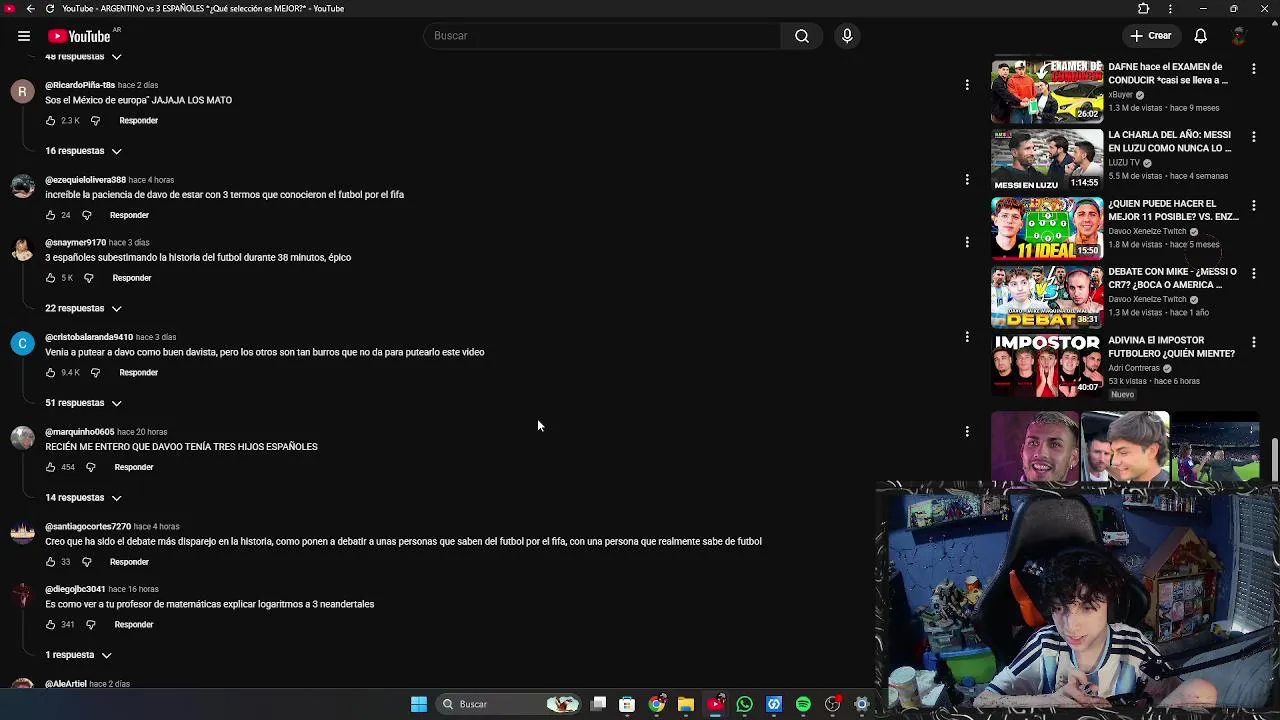Open Spotify from the taskbar
This screenshot has width=1280, height=720.
(803, 704)
